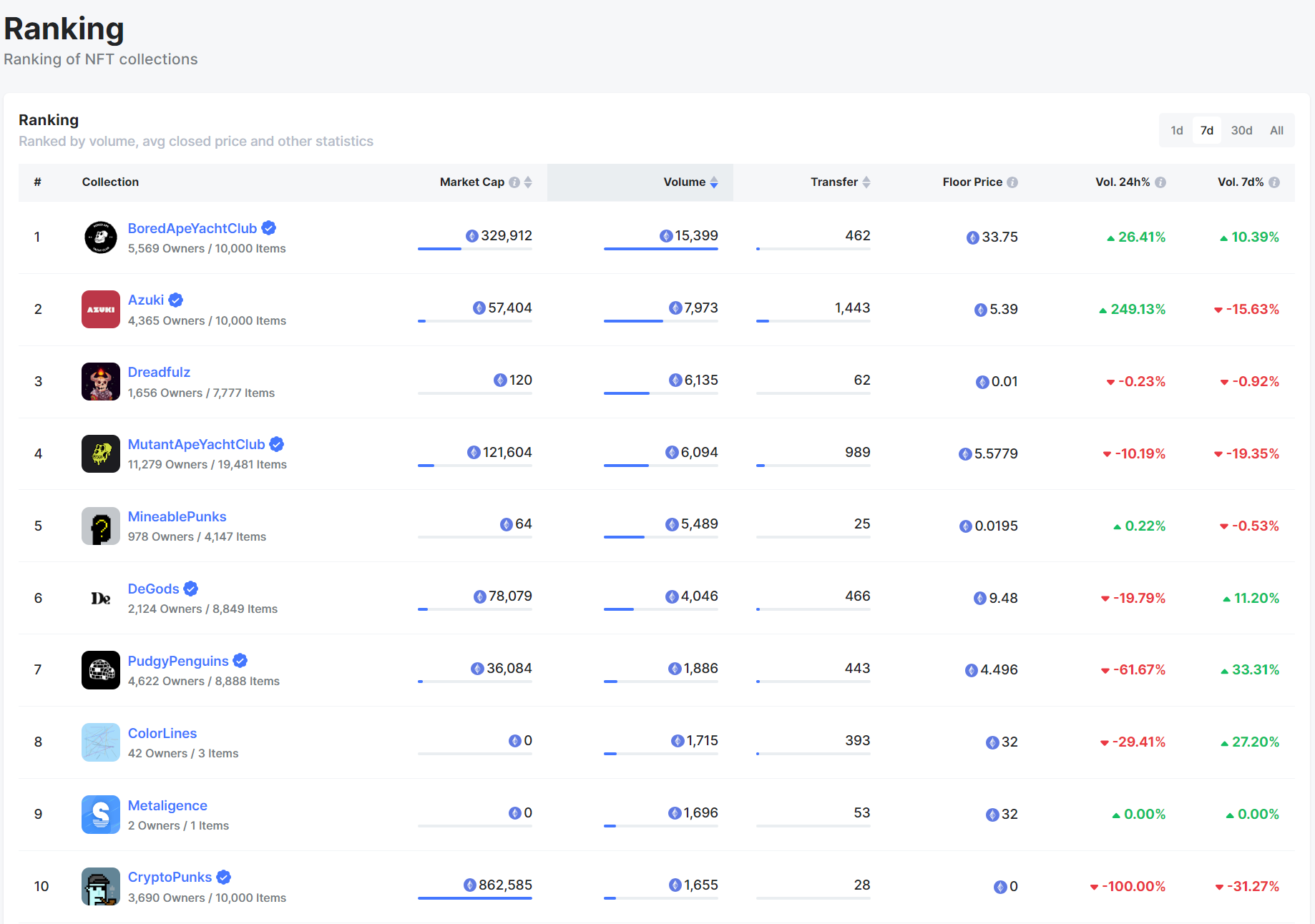Open the MineablePunks collection link
This screenshot has height=924, width=1315.
(x=177, y=516)
